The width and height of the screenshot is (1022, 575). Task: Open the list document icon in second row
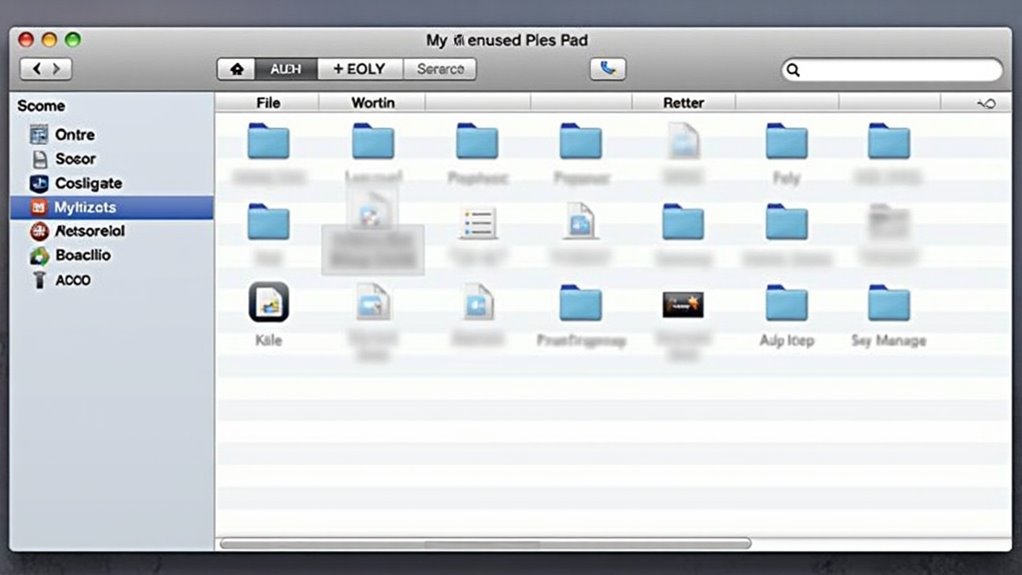[x=477, y=222]
